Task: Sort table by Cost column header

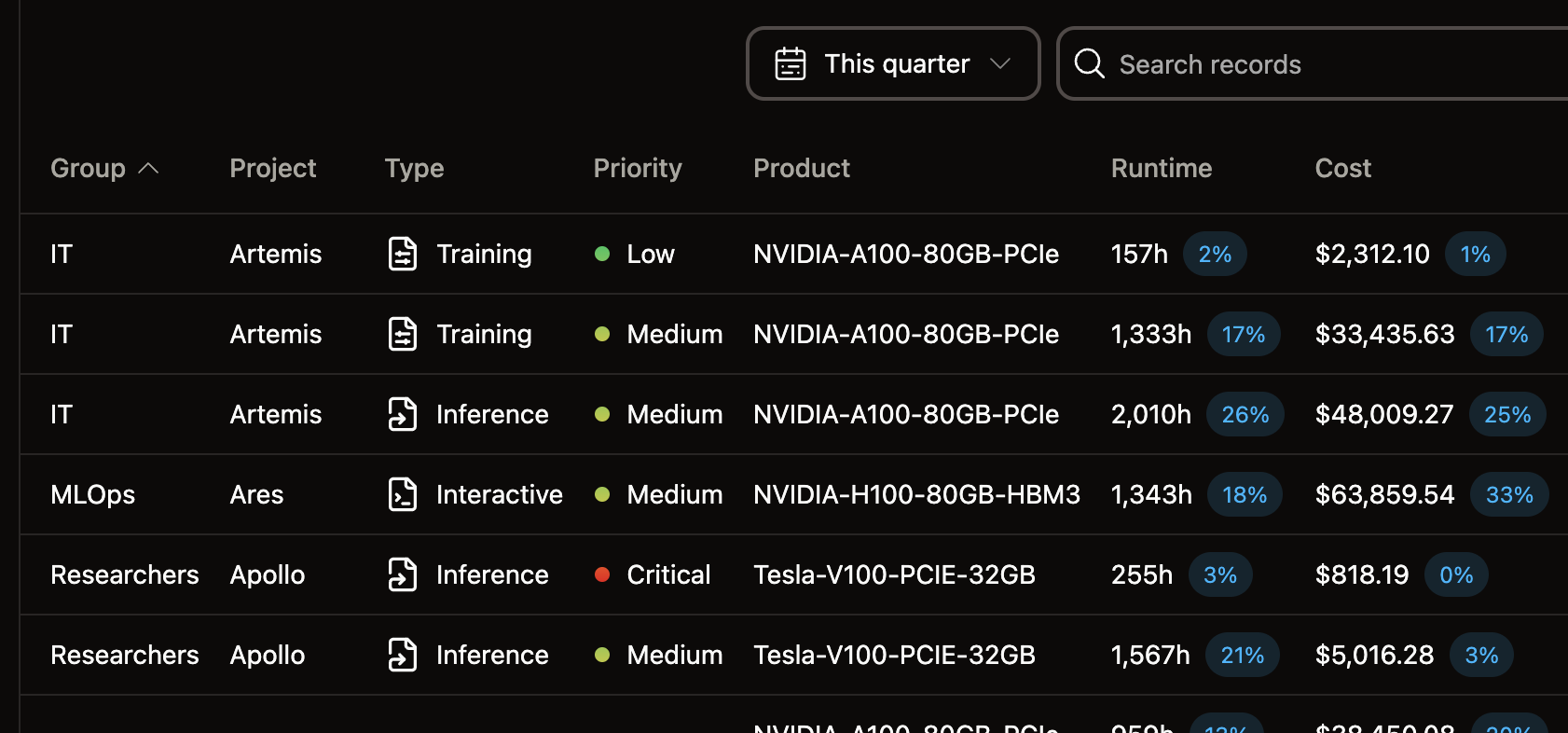Action: pyautogui.click(x=1342, y=169)
